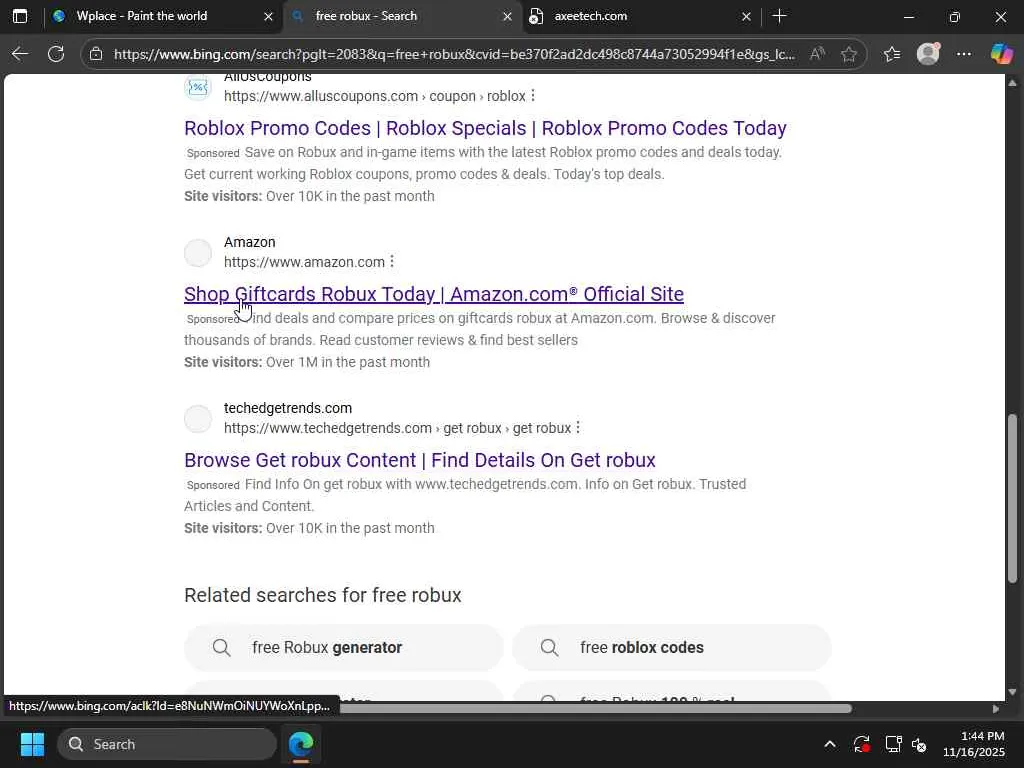The height and width of the screenshot is (768, 1024).
Task: Close the axeetech.com tab
Action: coord(746,17)
